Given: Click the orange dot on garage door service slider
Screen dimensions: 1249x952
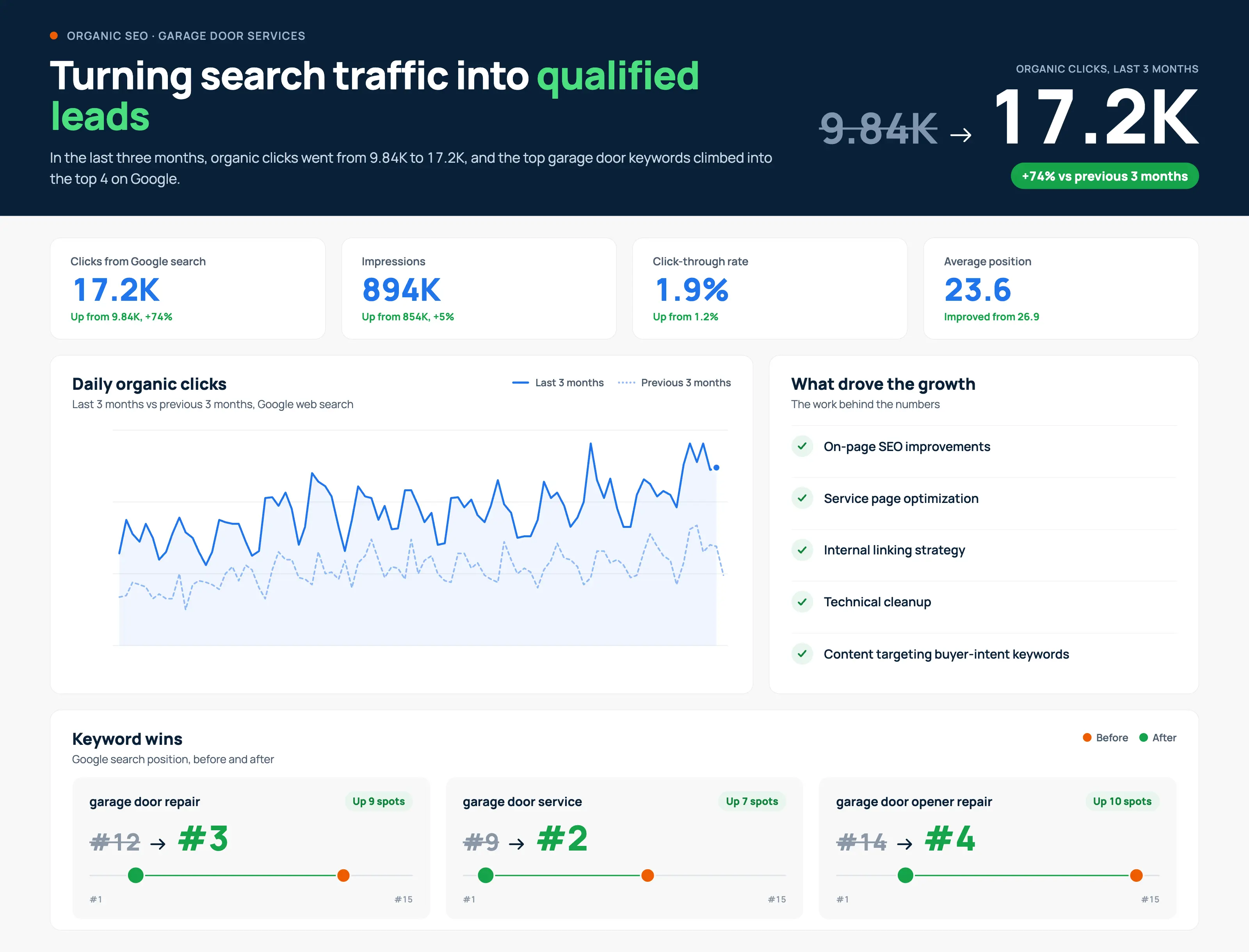Looking at the screenshot, I should coord(648,876).
